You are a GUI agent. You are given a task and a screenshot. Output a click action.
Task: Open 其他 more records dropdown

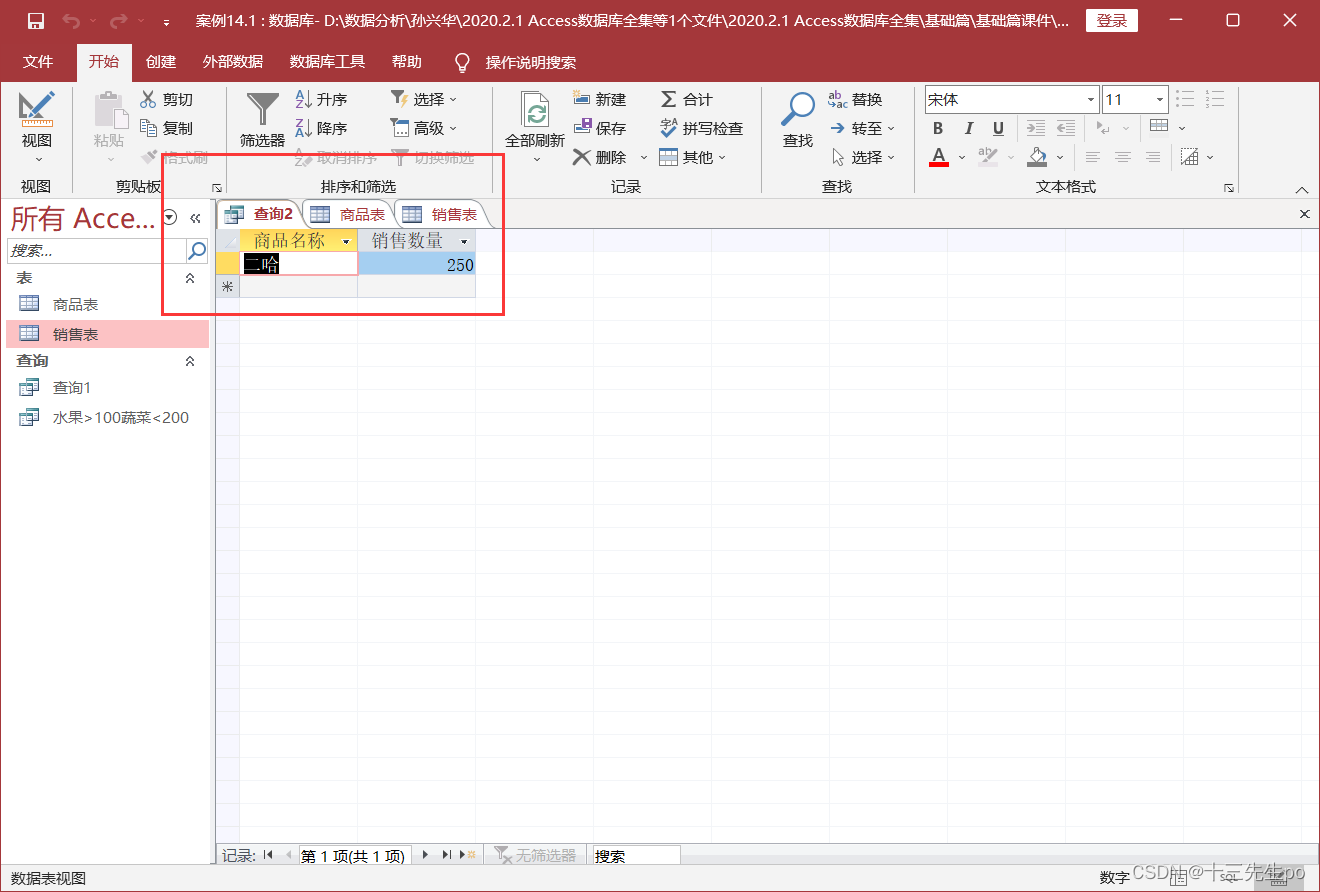point(693,157)
